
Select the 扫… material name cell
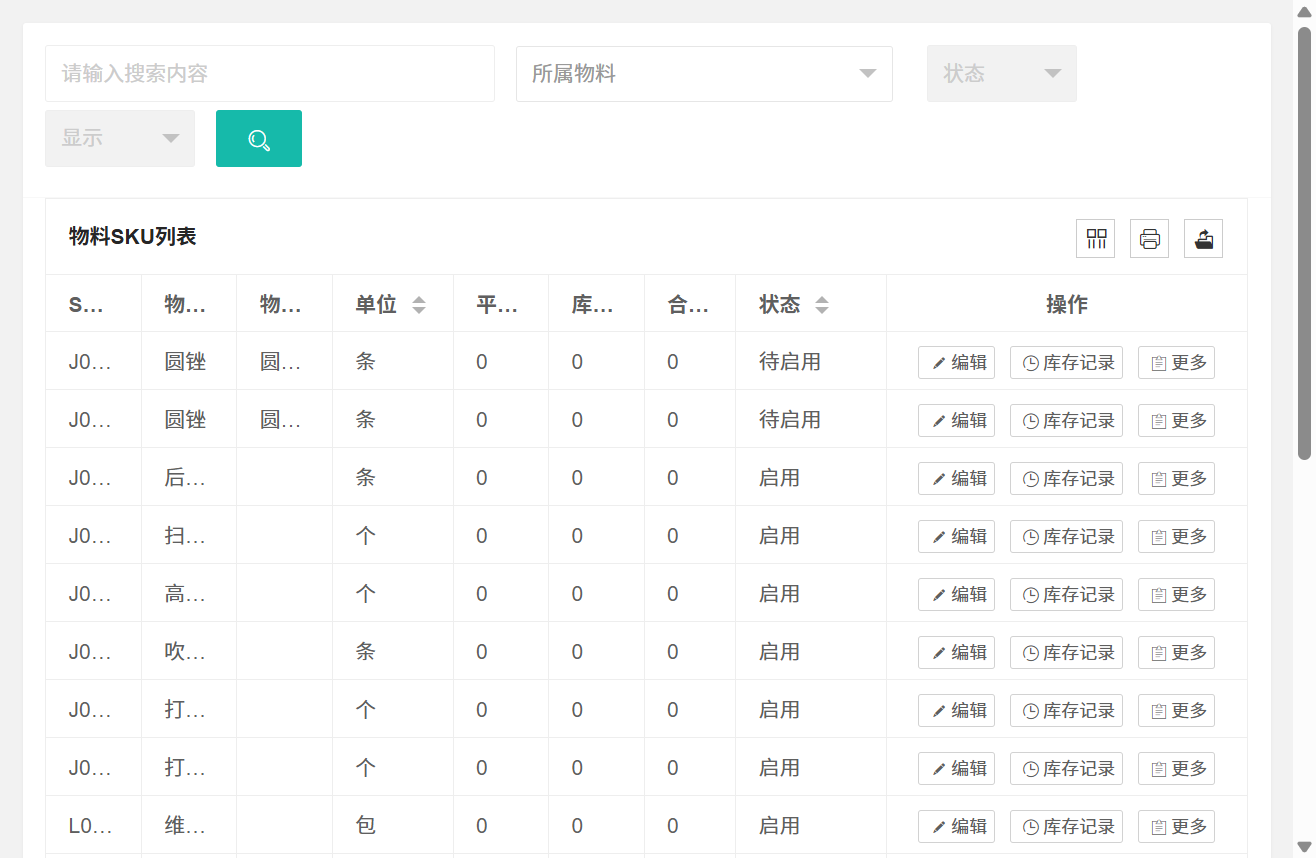[x=189, y=535]
